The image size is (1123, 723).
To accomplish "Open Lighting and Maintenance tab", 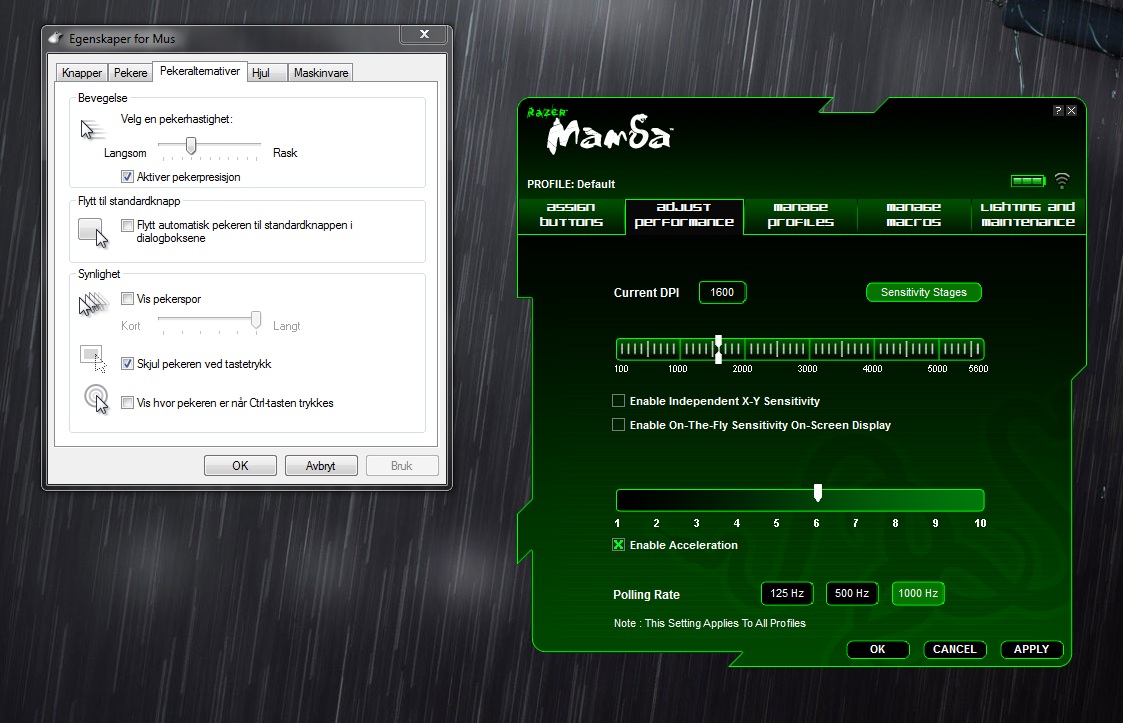I will (1028, 215).
